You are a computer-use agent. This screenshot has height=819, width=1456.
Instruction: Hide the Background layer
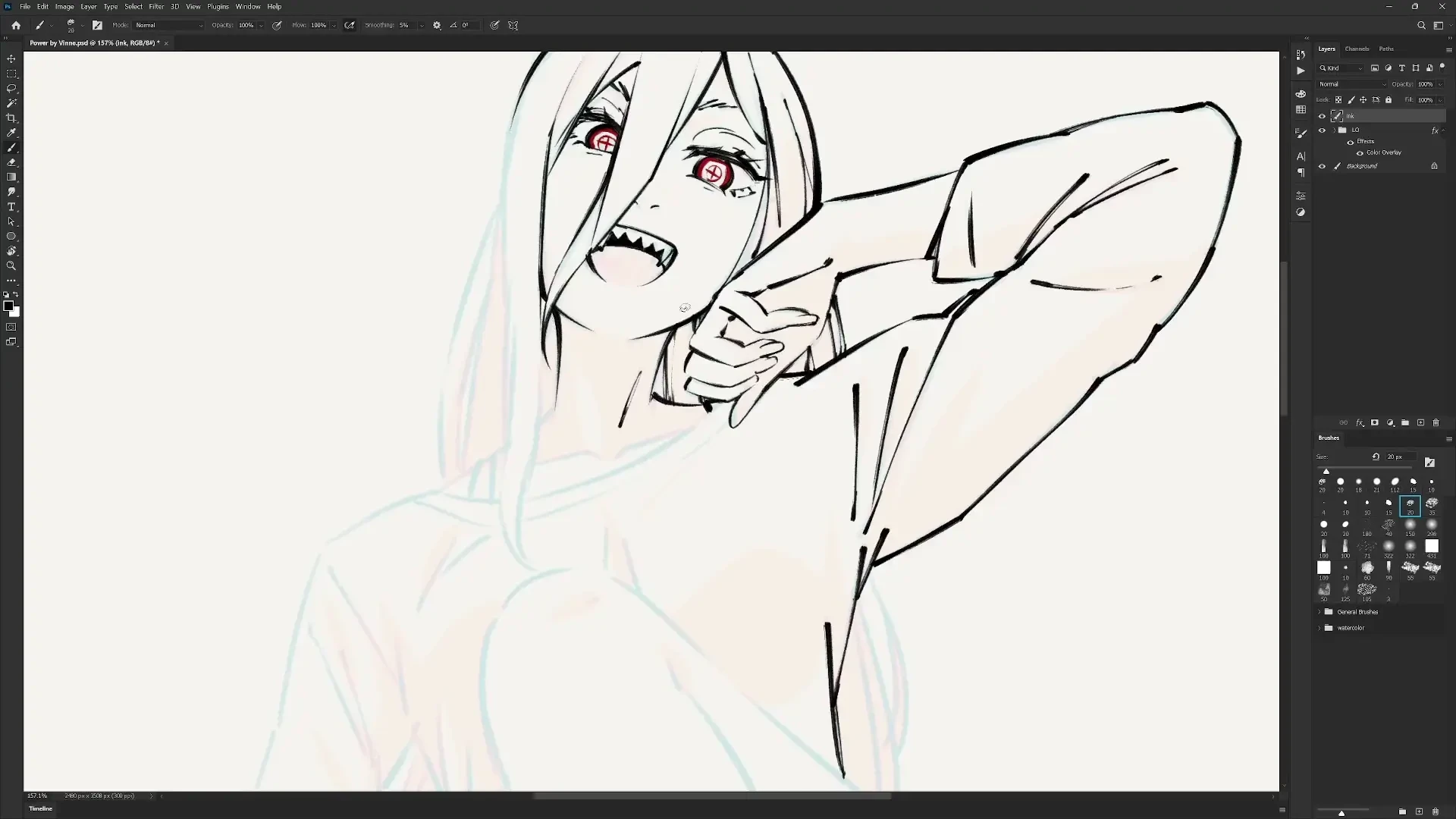(1322, 166)
